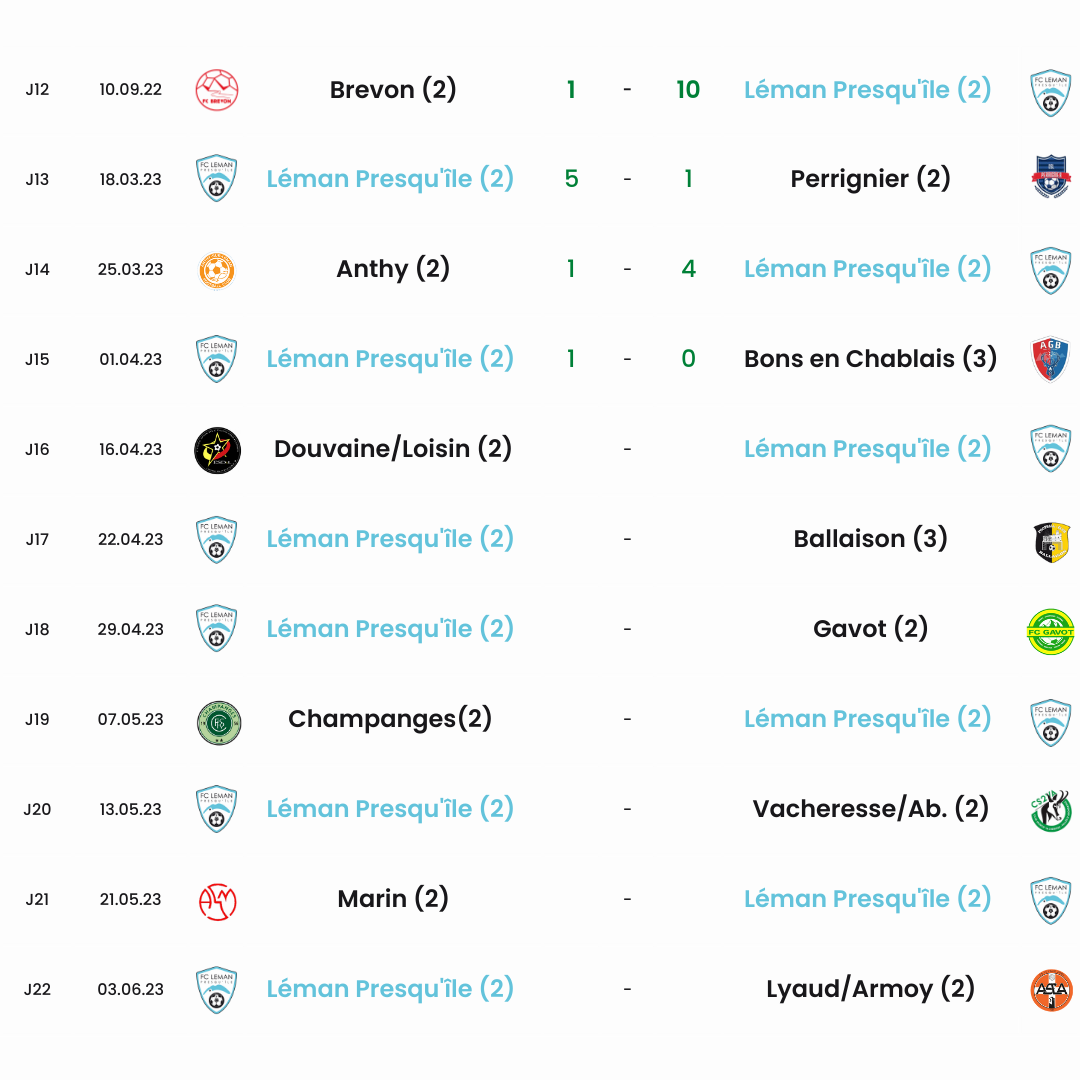Click the AGB Bons en Chablais crest
The width and height of the screenshot is (1080, 1080).
[1050, 359]
